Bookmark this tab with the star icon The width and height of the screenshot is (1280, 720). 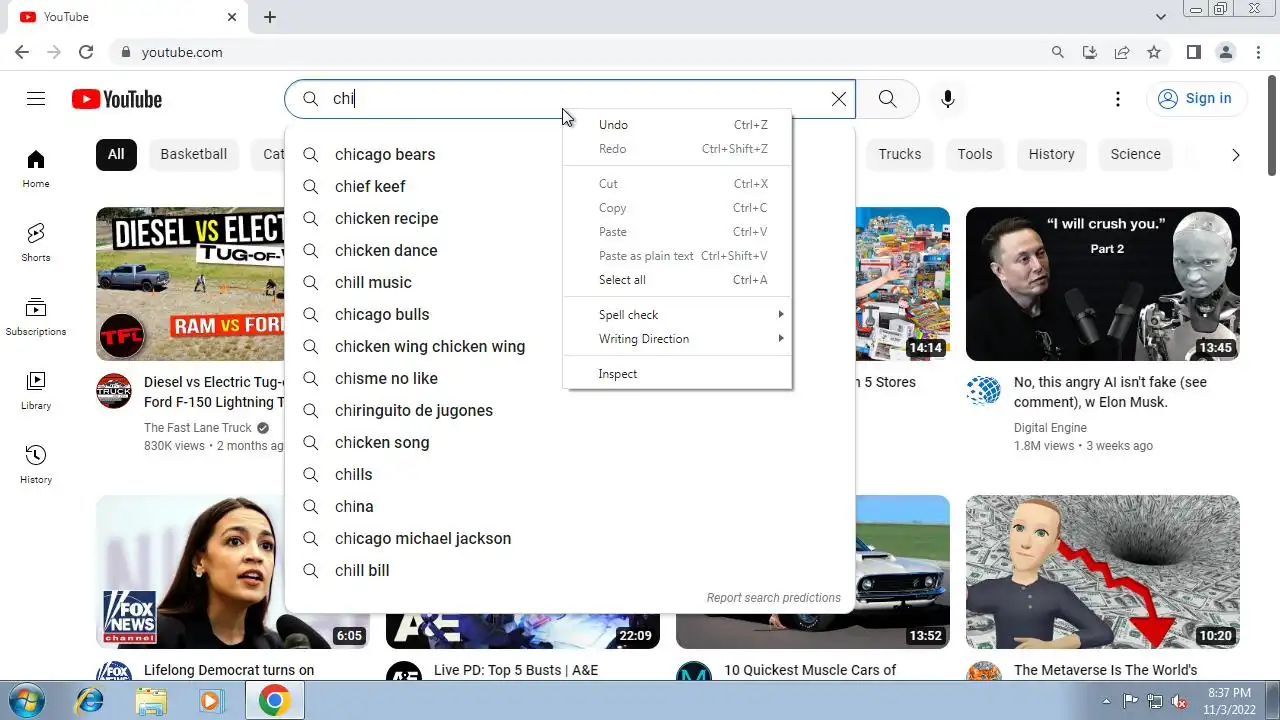tap(1154, 52)
